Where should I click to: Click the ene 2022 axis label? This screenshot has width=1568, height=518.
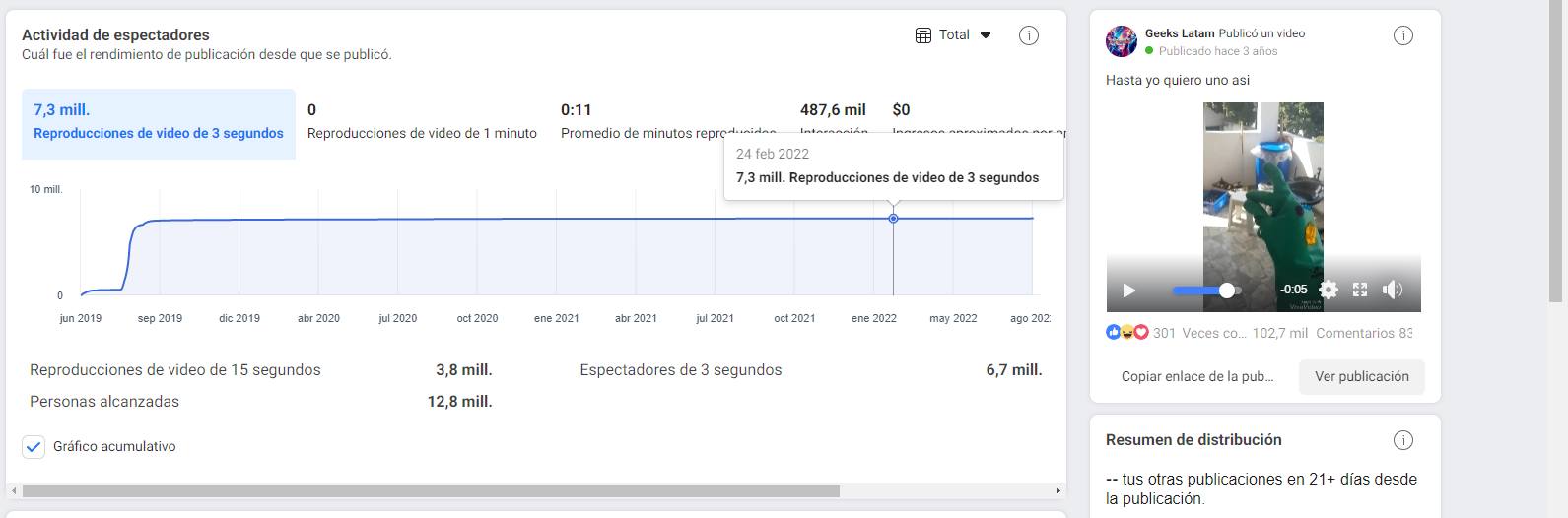click(x=874, y=318)
